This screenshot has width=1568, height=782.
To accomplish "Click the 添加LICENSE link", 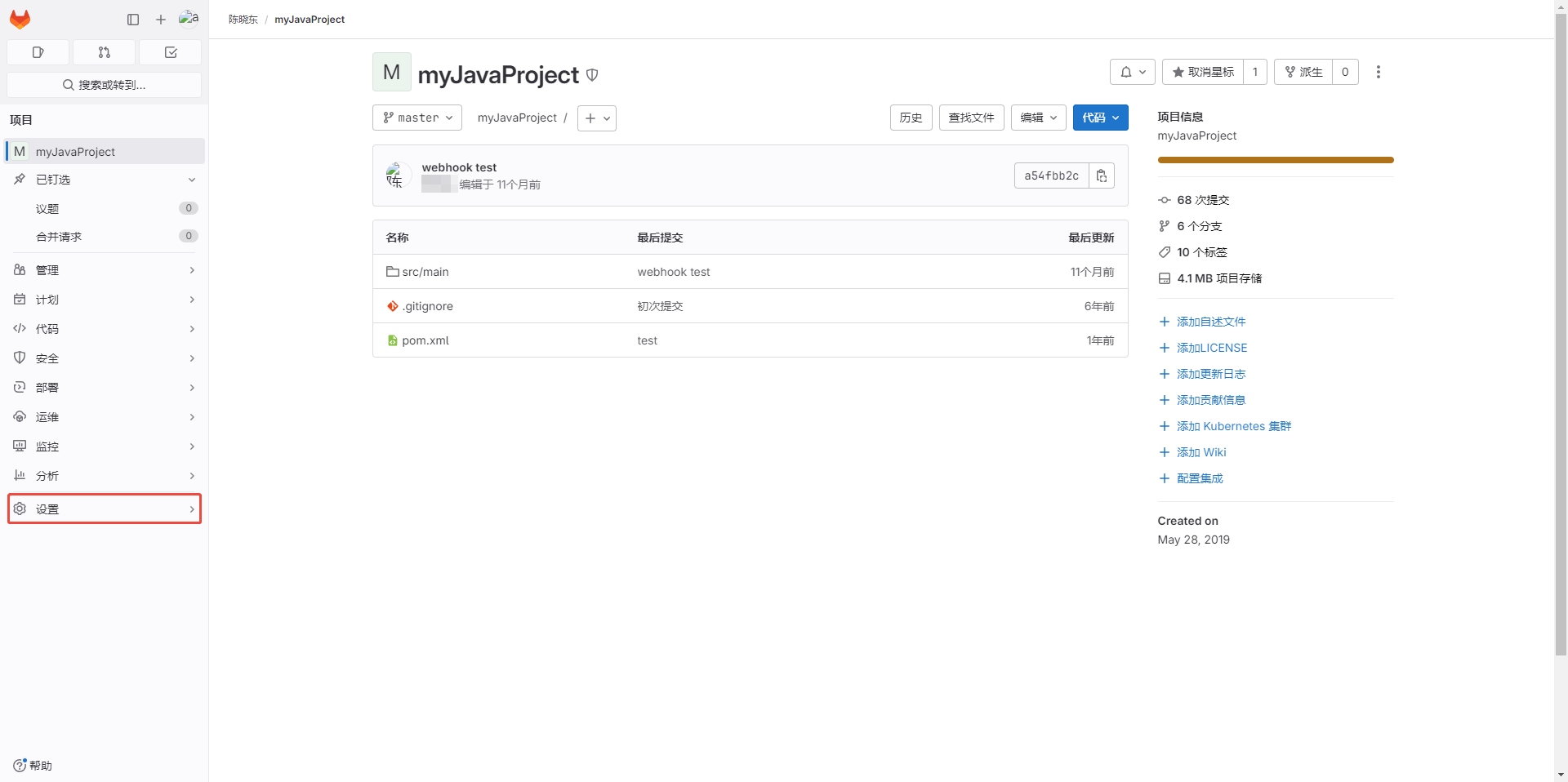I will pos(1211,348).
